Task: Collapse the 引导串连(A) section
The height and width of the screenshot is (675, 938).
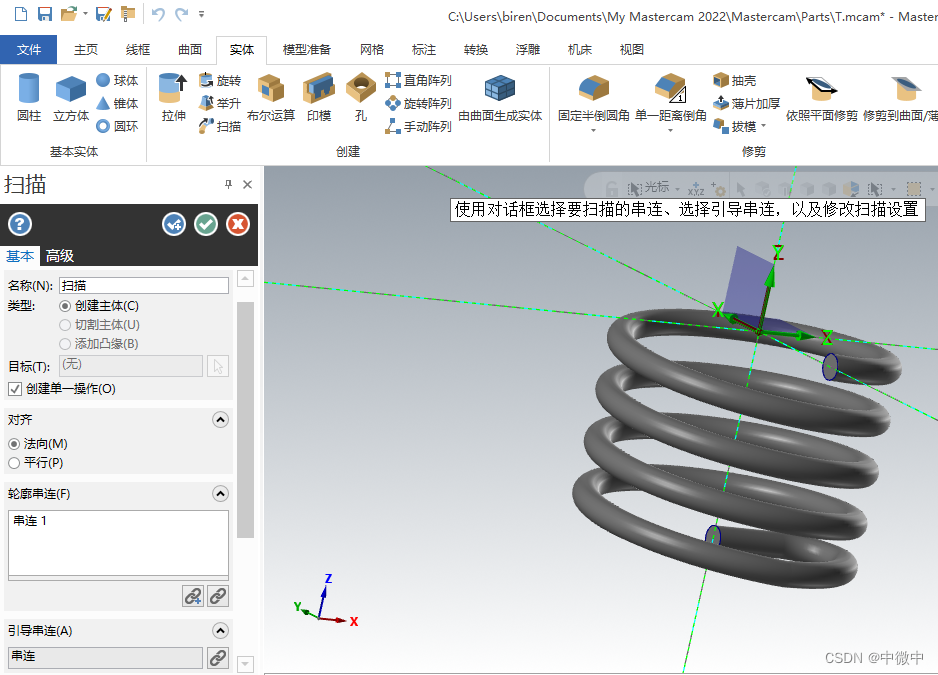Action: click(220, 631)
